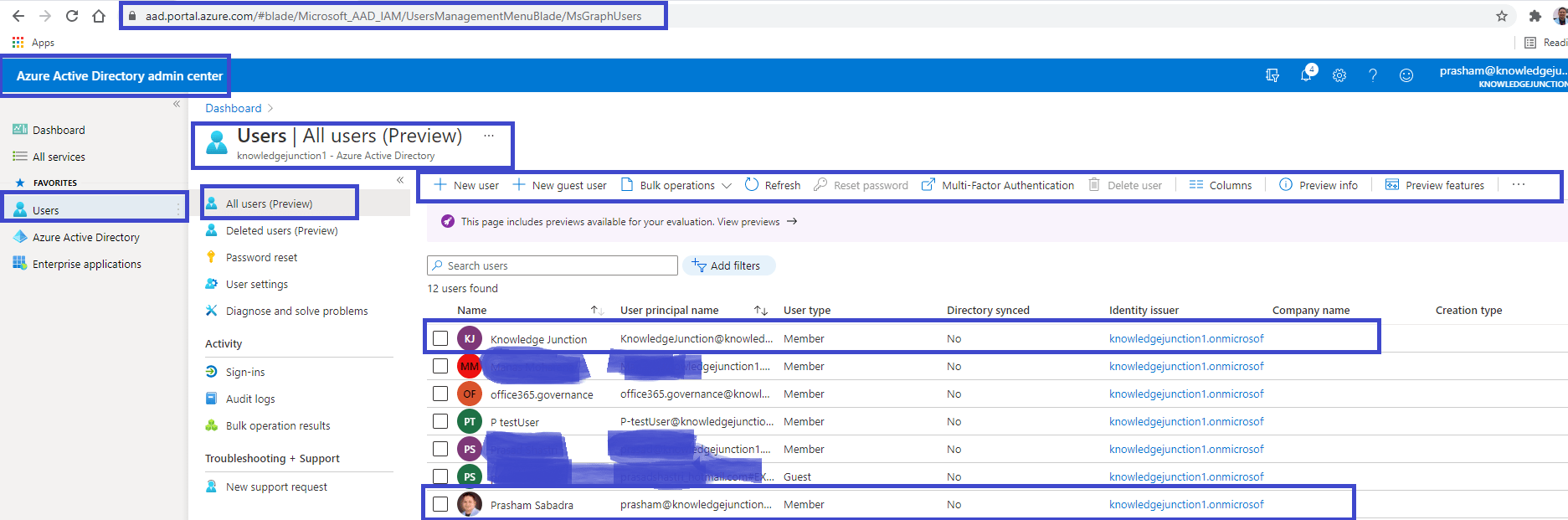
Task: Check the Guest user row checkbox
Action: click(x=440, y=476)
